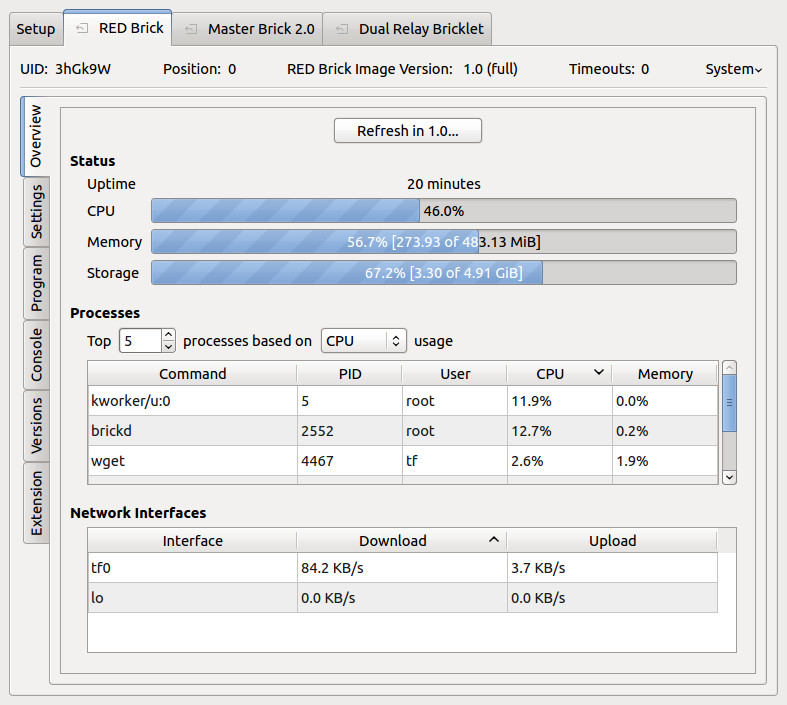Click the Storage usage progress bar
This screenshot has height=705, width=787.
tap(444, 273)
